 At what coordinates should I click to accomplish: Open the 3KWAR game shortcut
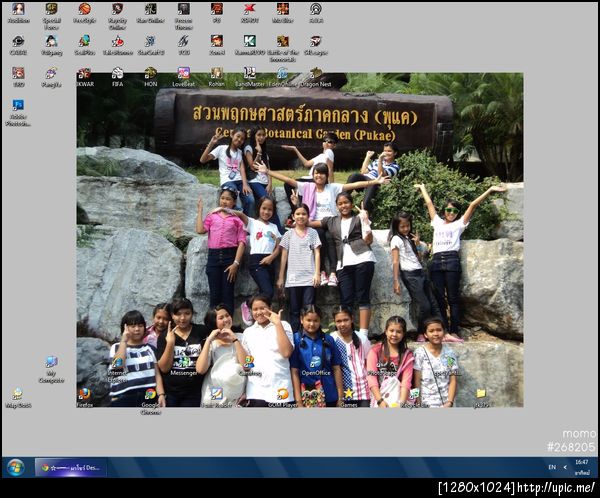(84, 78)
